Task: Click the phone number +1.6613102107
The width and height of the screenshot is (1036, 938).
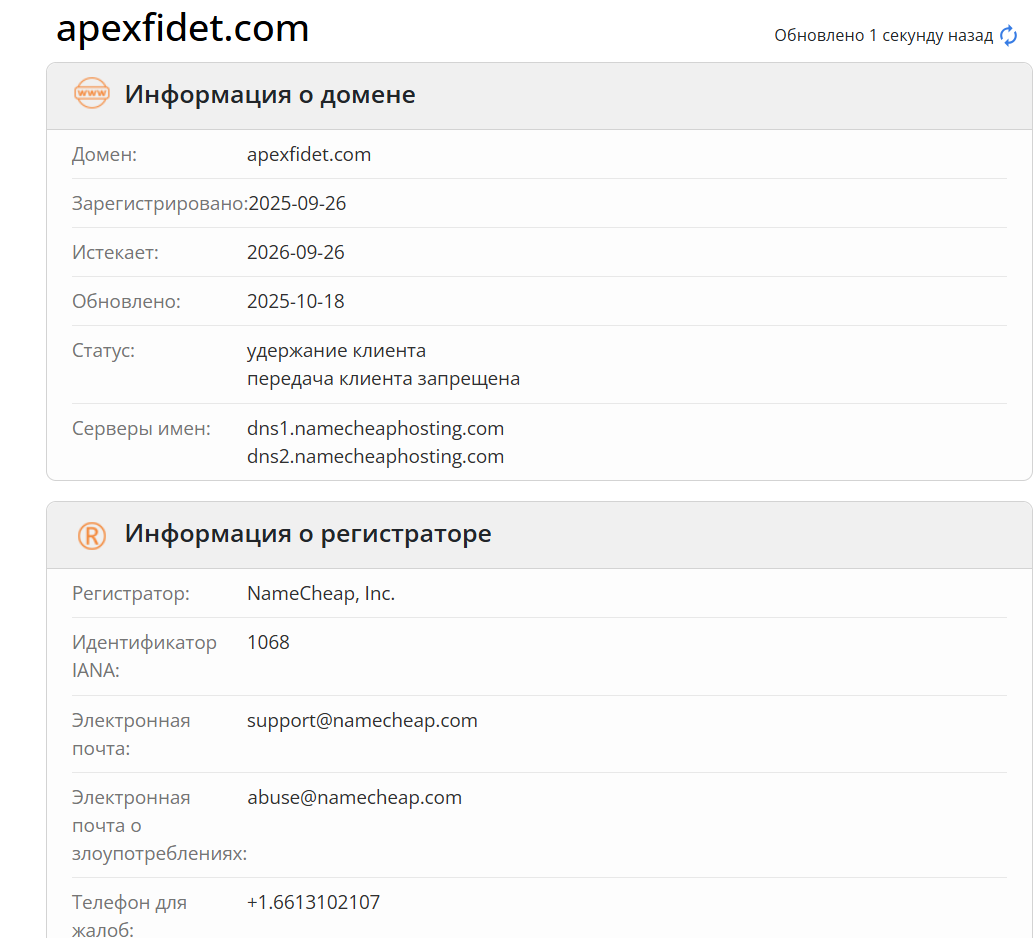Action: (314, 901)
